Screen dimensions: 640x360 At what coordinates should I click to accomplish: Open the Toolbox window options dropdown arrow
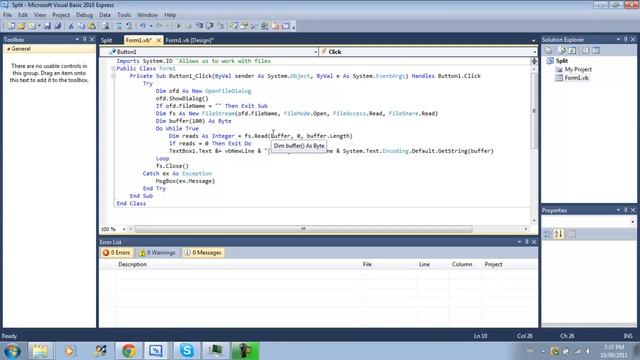[x=77, y=40]
